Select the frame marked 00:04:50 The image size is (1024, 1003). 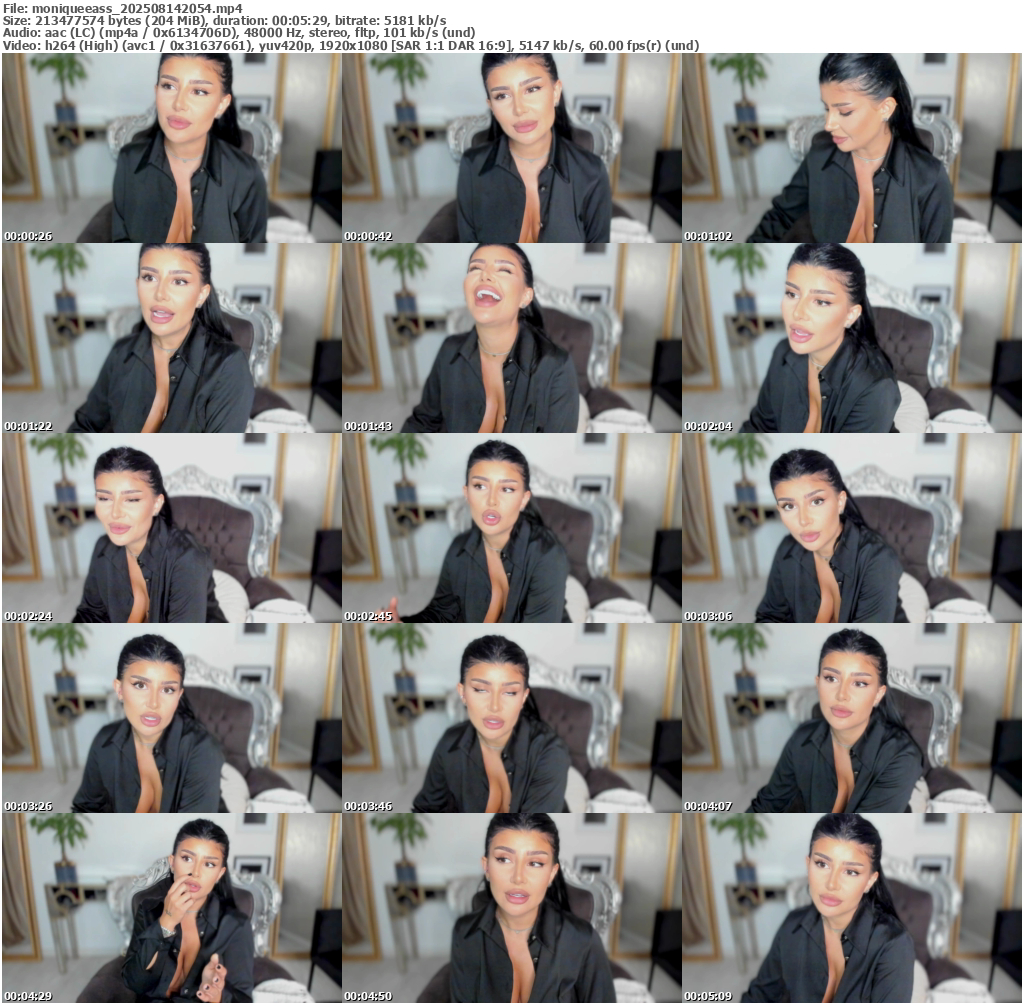tap(511, 907)
